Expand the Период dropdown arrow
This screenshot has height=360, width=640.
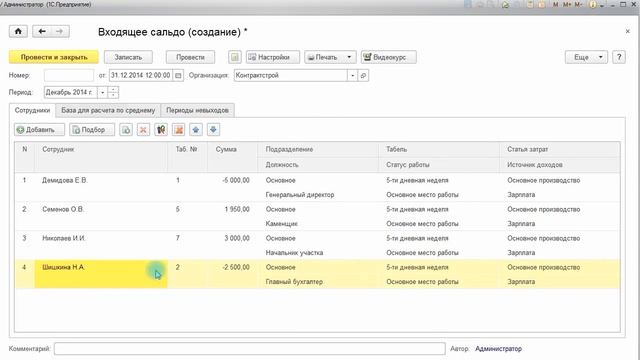(102, 93)
